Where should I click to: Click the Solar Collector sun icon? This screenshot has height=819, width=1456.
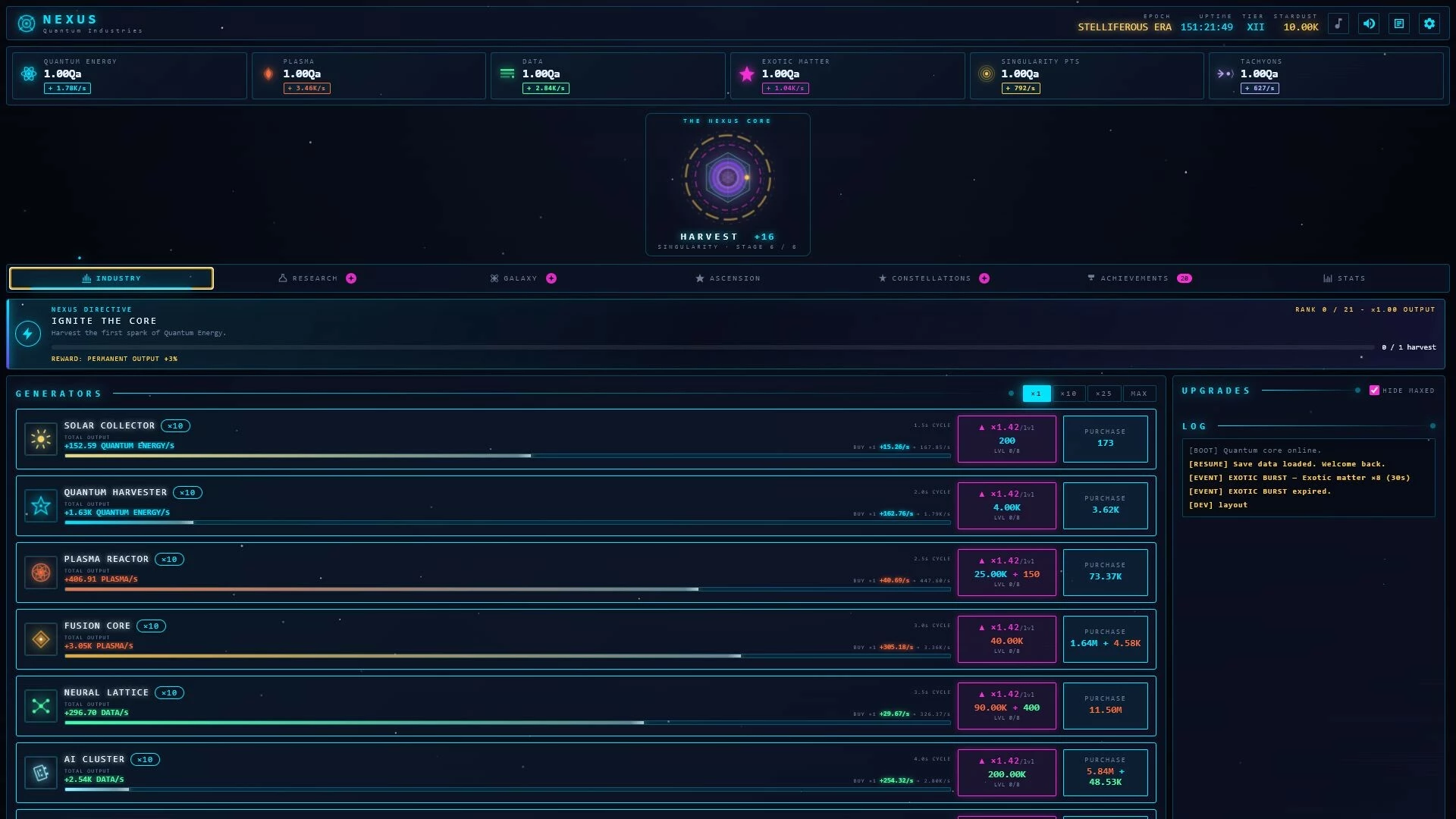point(41,439)
